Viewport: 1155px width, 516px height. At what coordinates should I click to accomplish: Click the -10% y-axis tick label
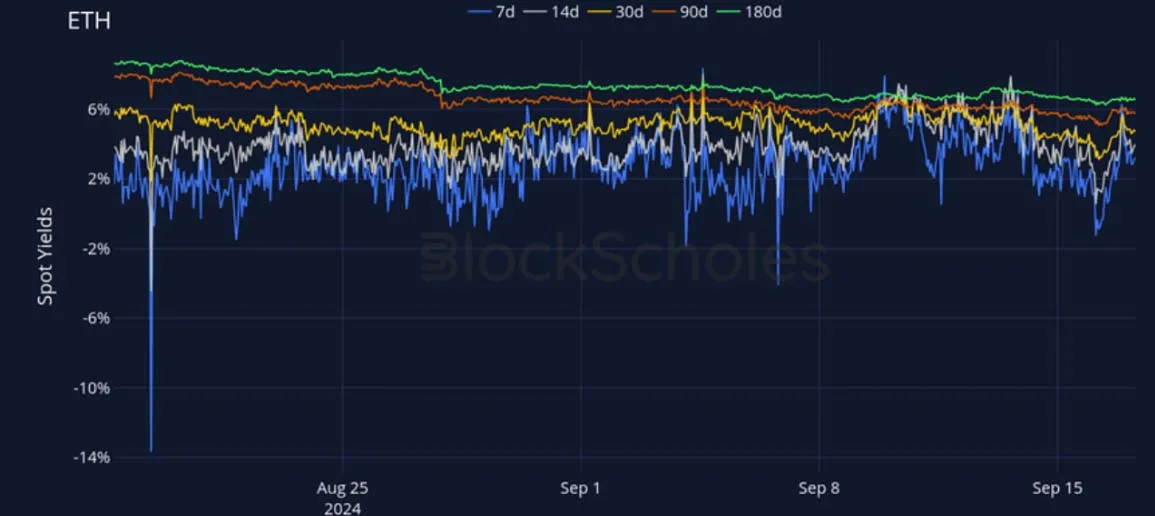pos(92,388)
